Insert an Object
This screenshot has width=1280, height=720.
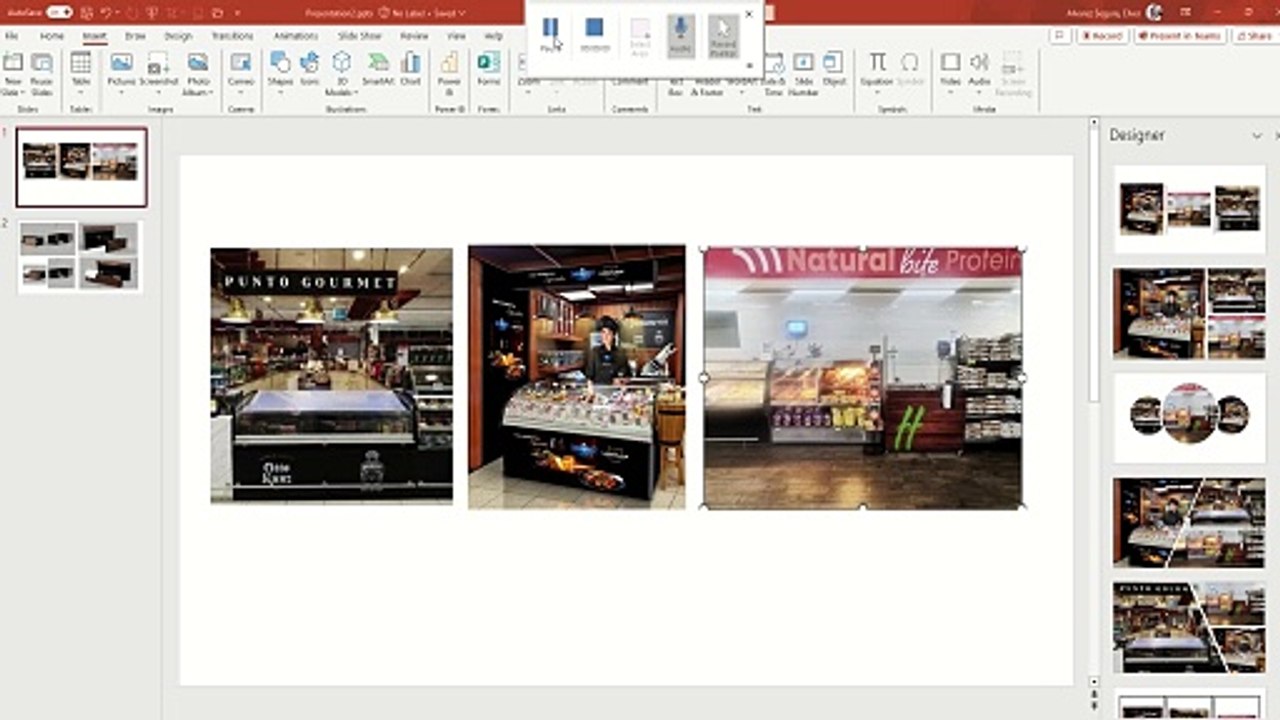pyautogui.click(x=833, y=69)
